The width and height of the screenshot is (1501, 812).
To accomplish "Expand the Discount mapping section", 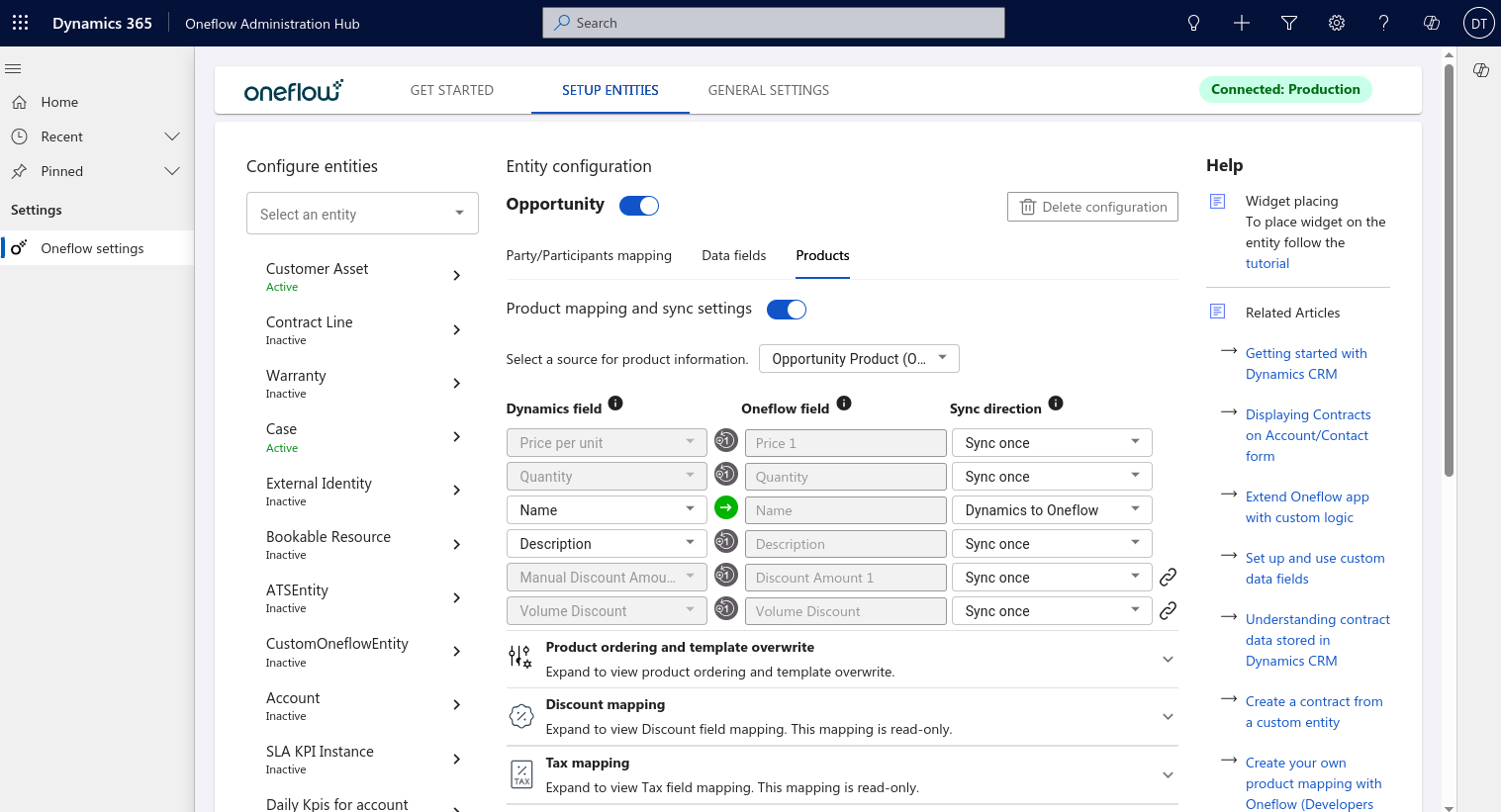I will tap(842, 717).
